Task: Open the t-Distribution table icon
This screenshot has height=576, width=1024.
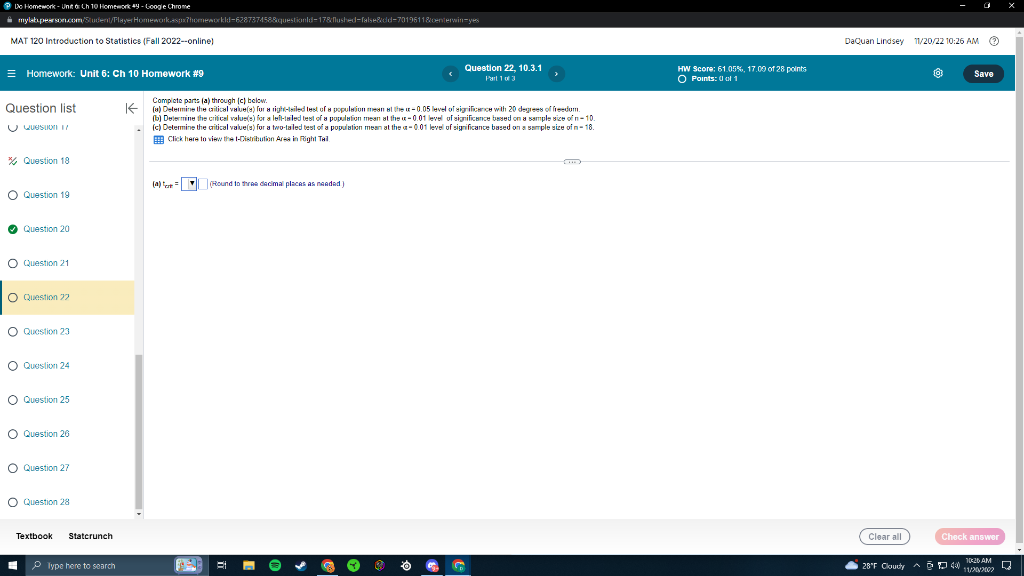Action: 159,140
